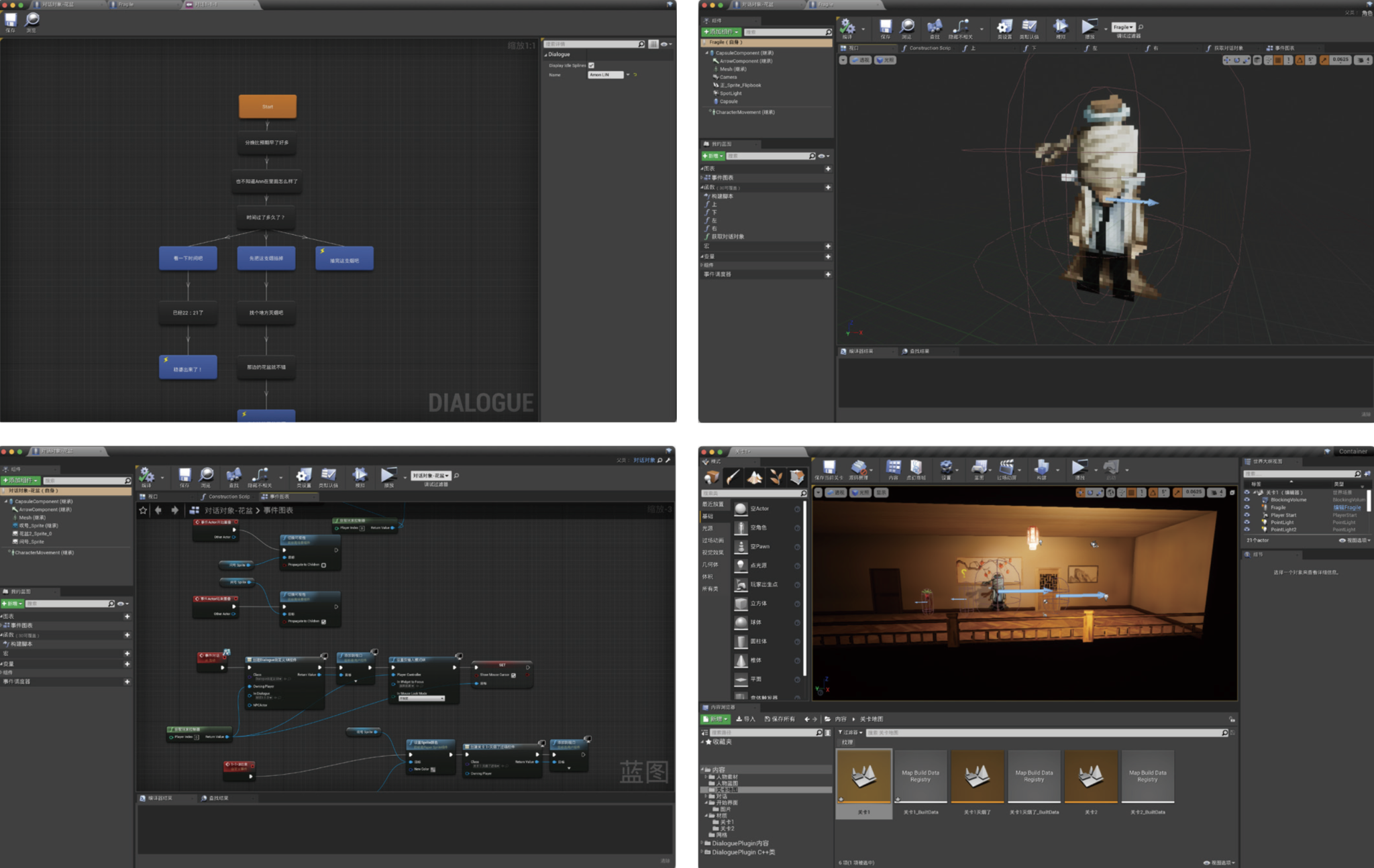Screen dimensions: 1374x868
Task: Toggle the PointLight2 visibility eye in World Outliner
Action: [x=1247, y=529]
